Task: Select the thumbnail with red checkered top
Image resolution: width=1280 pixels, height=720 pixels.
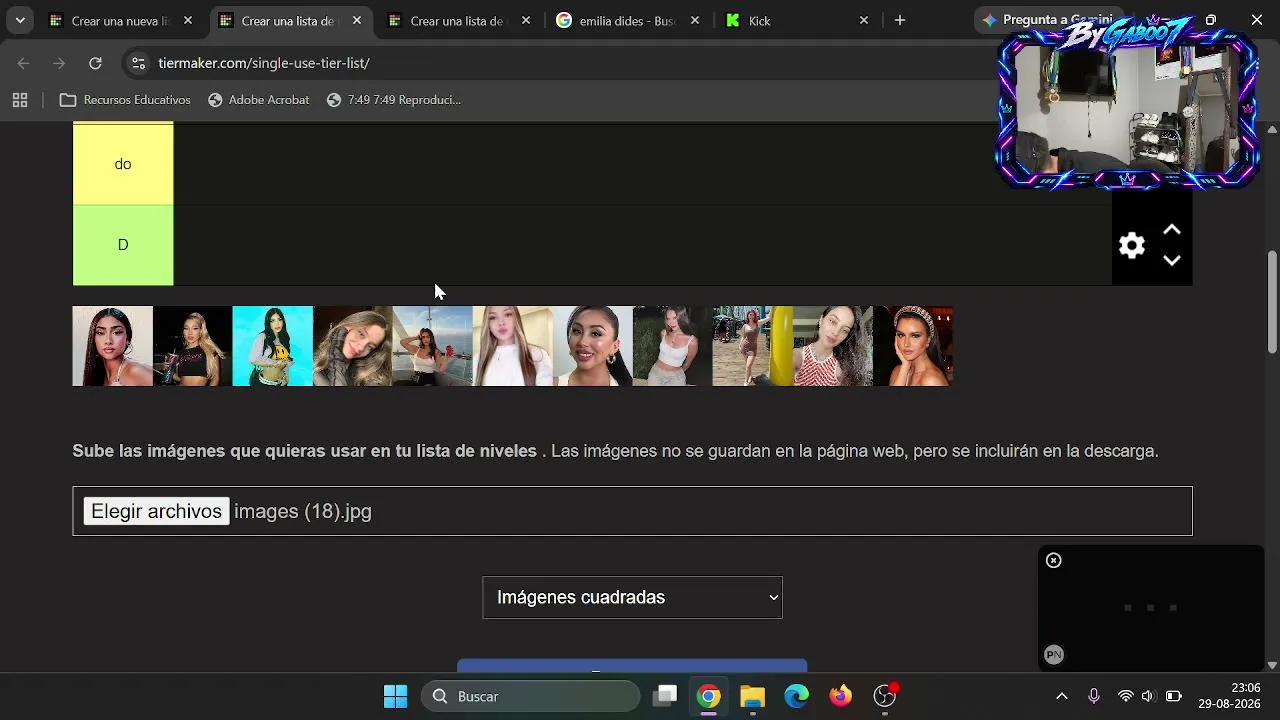Action: pos(833,346)
